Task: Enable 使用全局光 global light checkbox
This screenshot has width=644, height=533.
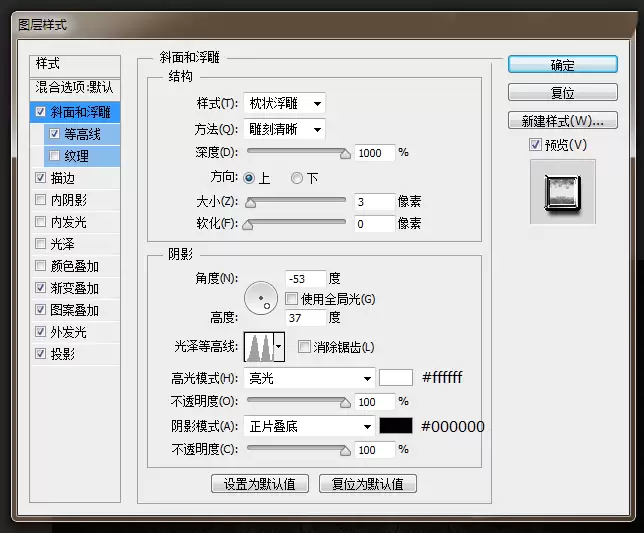Action: pyautogui.click(x=291, y=299)
